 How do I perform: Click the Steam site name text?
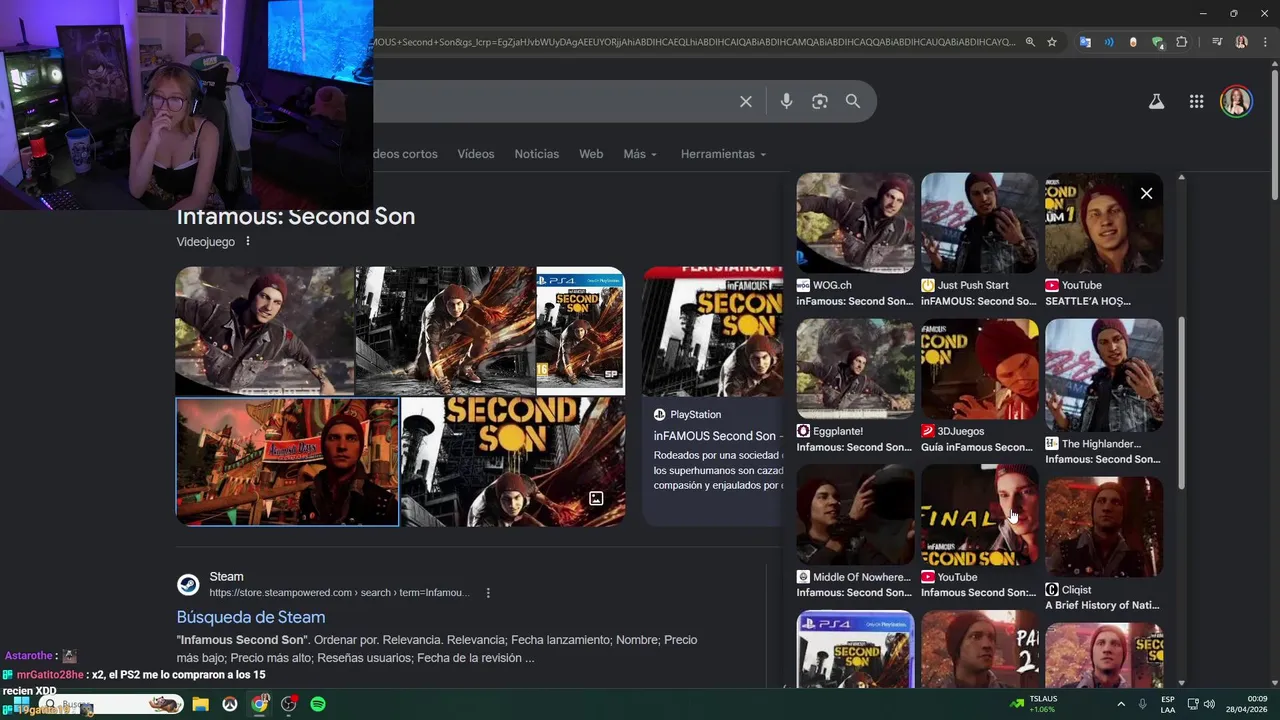click(226, 576)
